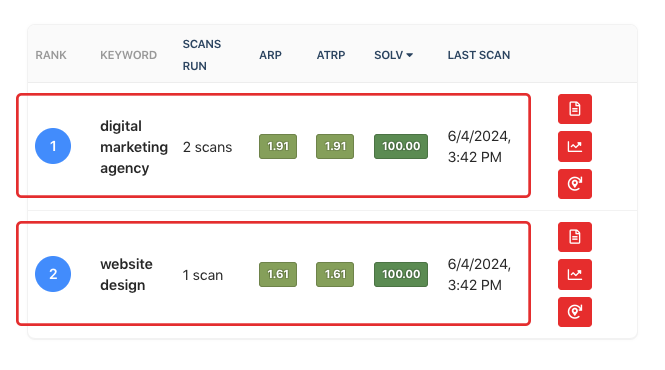View trend chart for digital marketing agency

pyautogui.click(x=575, y=146)
